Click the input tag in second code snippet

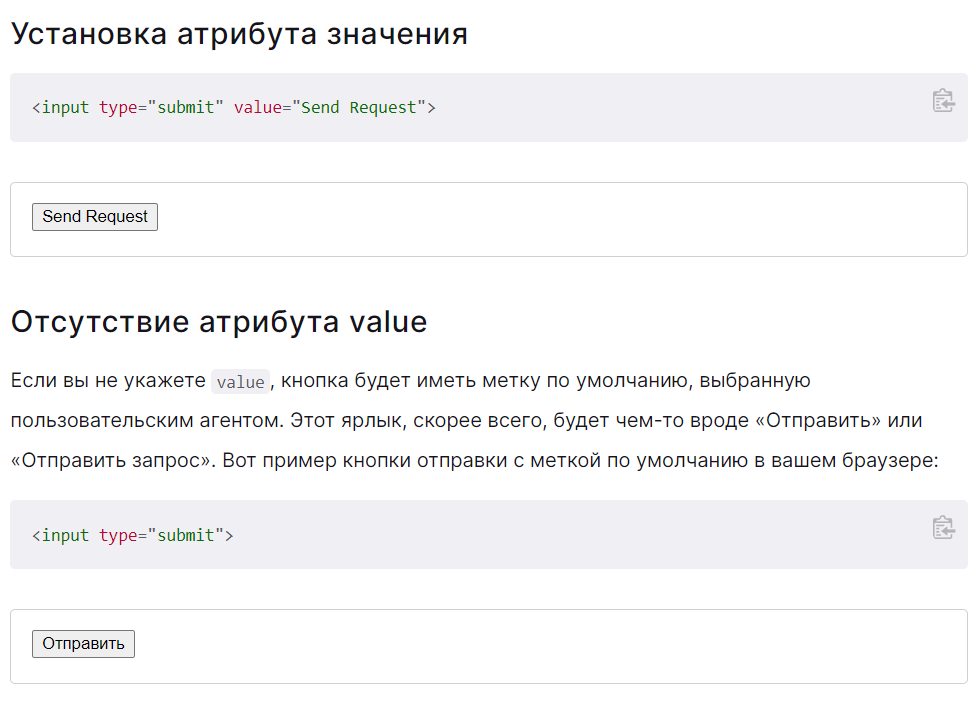(61, 536)
